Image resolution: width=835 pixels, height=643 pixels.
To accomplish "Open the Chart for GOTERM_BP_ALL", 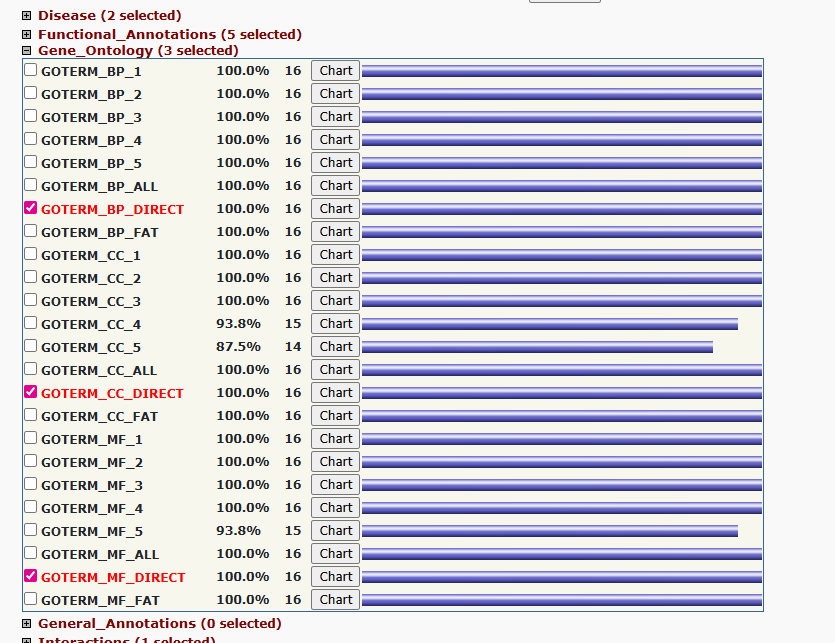I will [x=335, y=186].
